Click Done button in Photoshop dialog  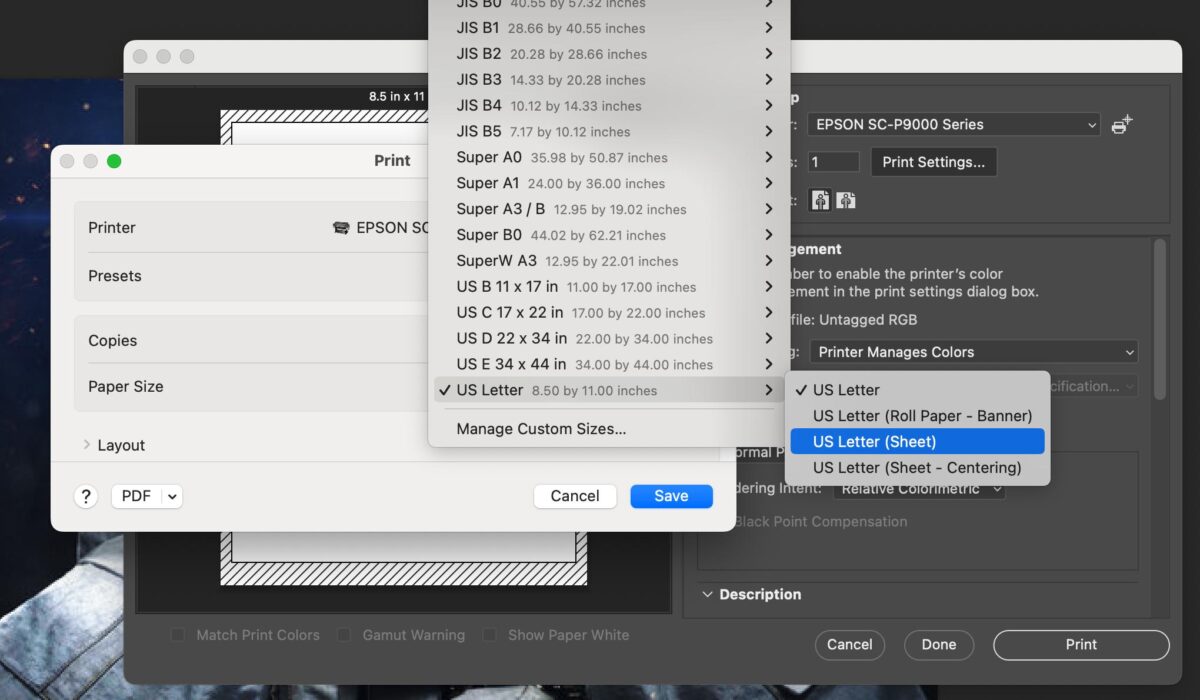coord(939,645)
